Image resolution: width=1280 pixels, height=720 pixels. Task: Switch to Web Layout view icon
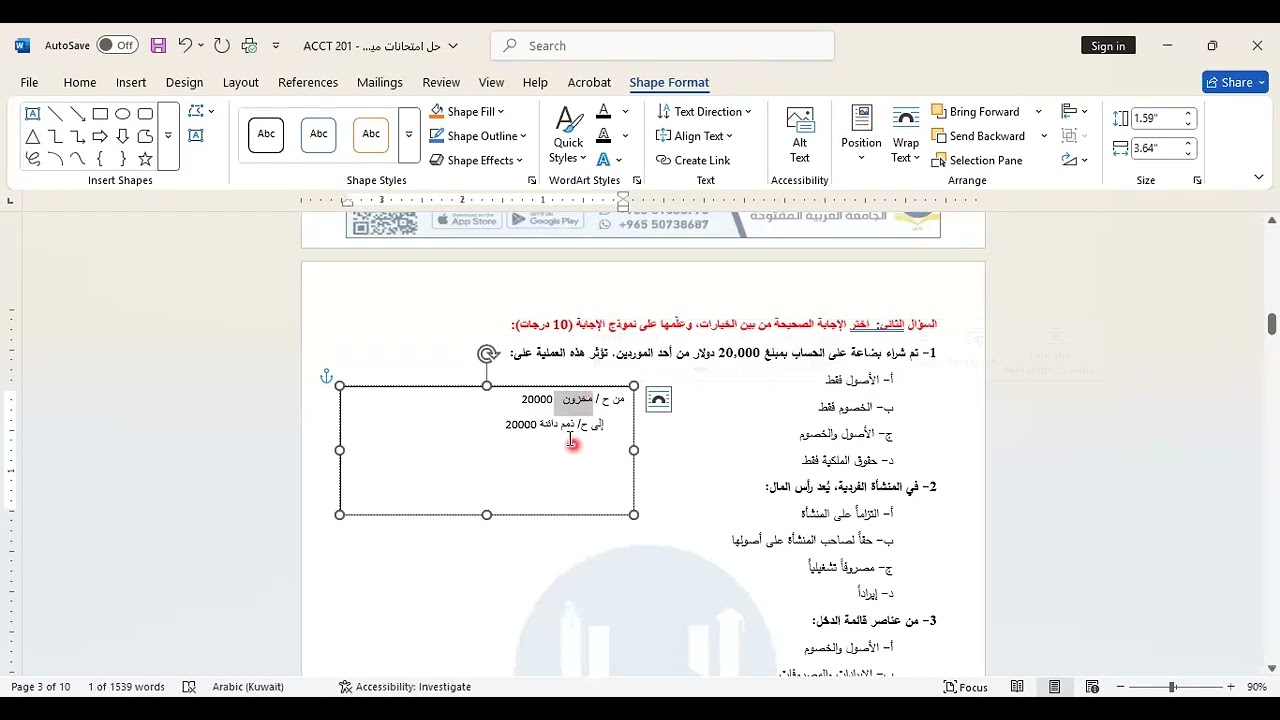pyautogui.click(x=1093, y=687)
